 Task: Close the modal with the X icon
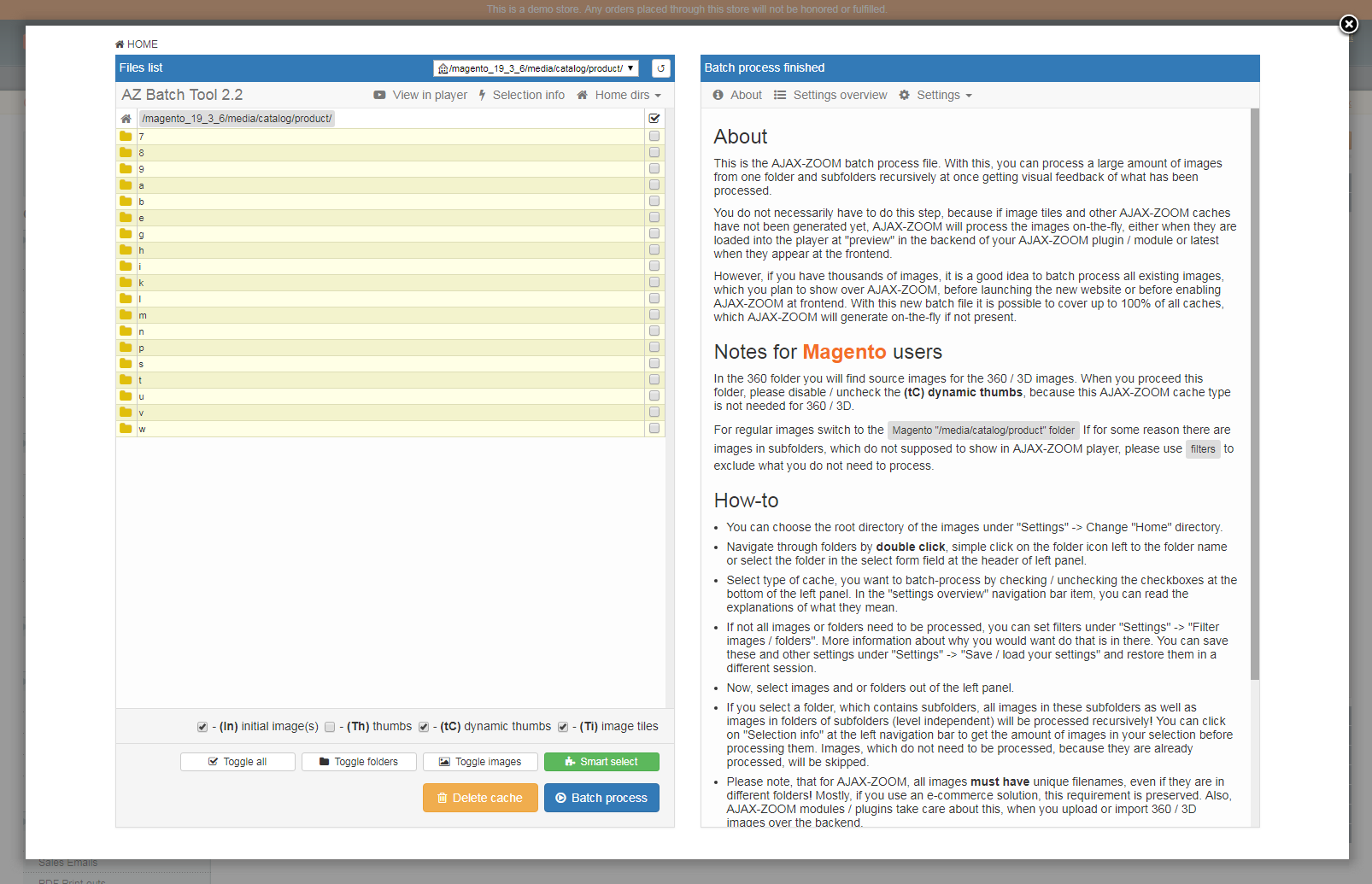[x=1348, y=24]
